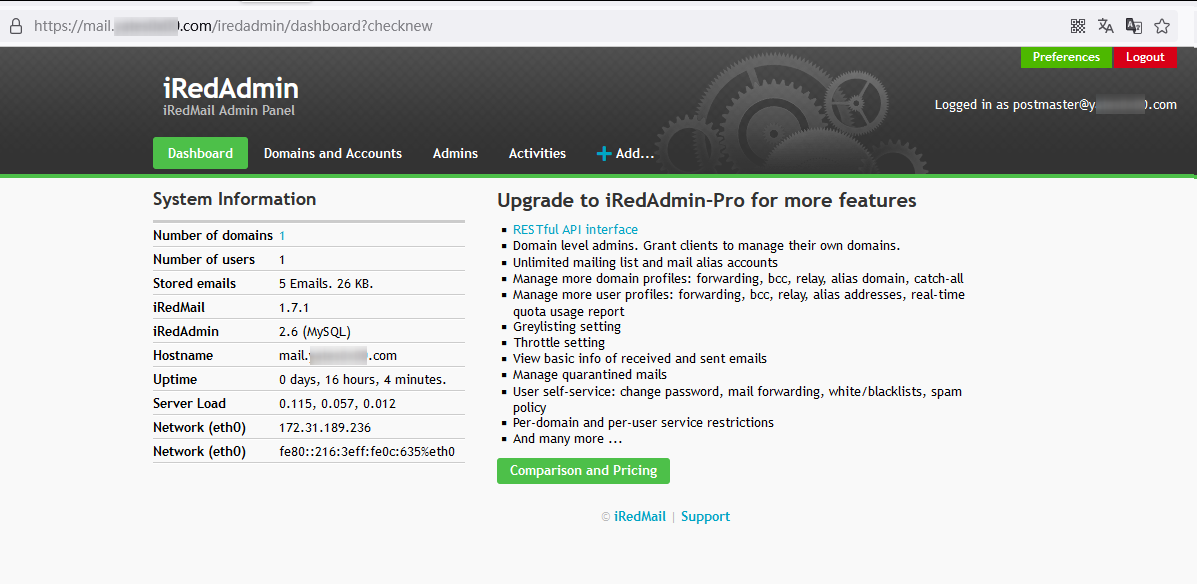Open the RESTful API interface link
1197x584 pixels.
click(x=575, y=229)
